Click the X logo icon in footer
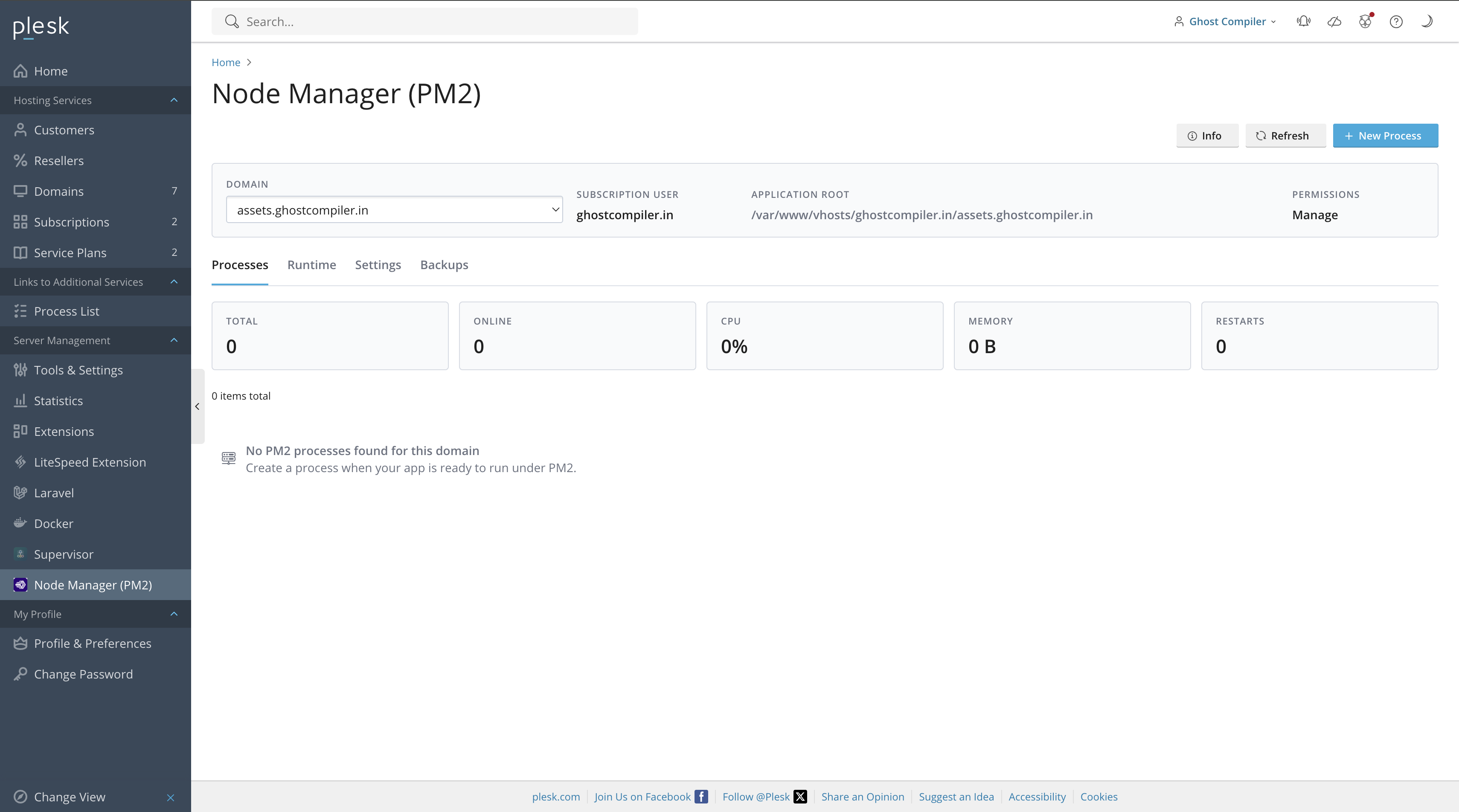 pos(800,797)
